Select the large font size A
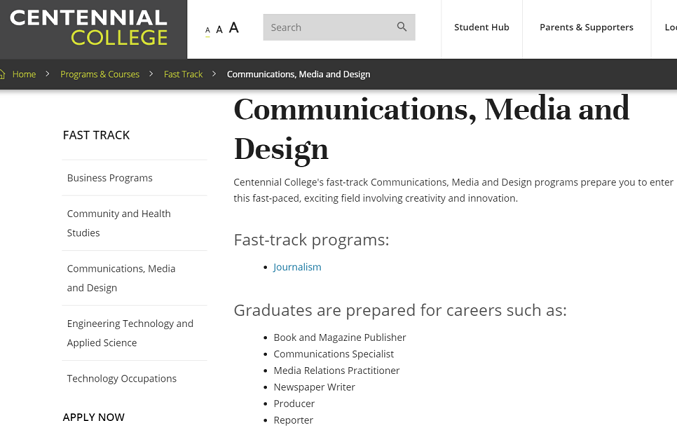Screen dimensions: 677x430 tap(234, 28)
